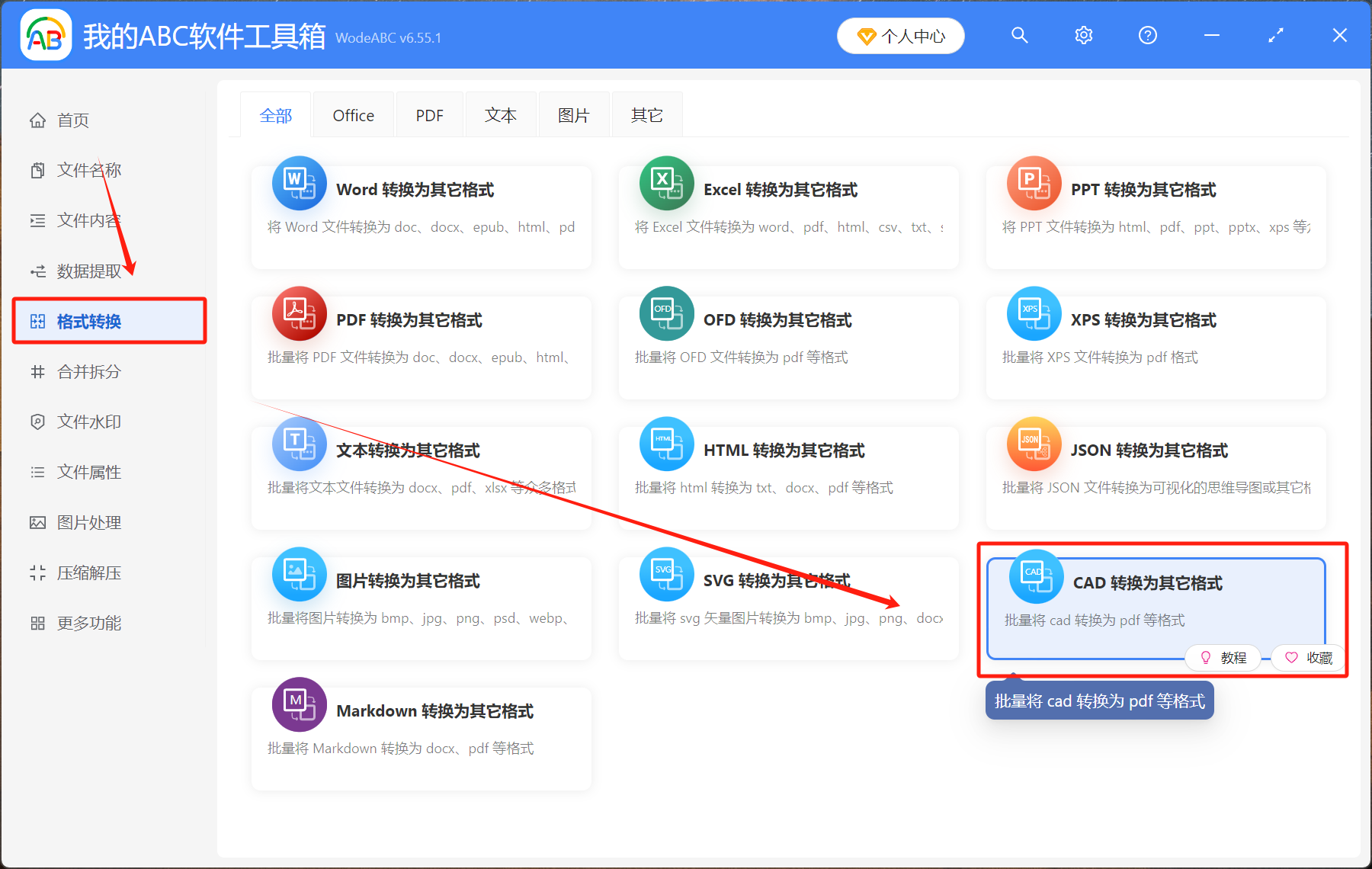The height and width of the screenshot is (869, 1372).
Task: Open 个人中心
Action: coord(900,35)
